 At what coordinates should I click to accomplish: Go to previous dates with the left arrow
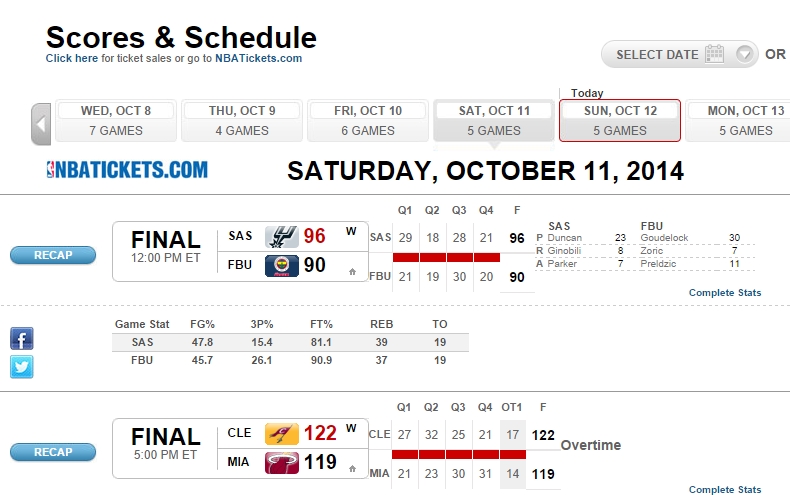pos(41,124)
